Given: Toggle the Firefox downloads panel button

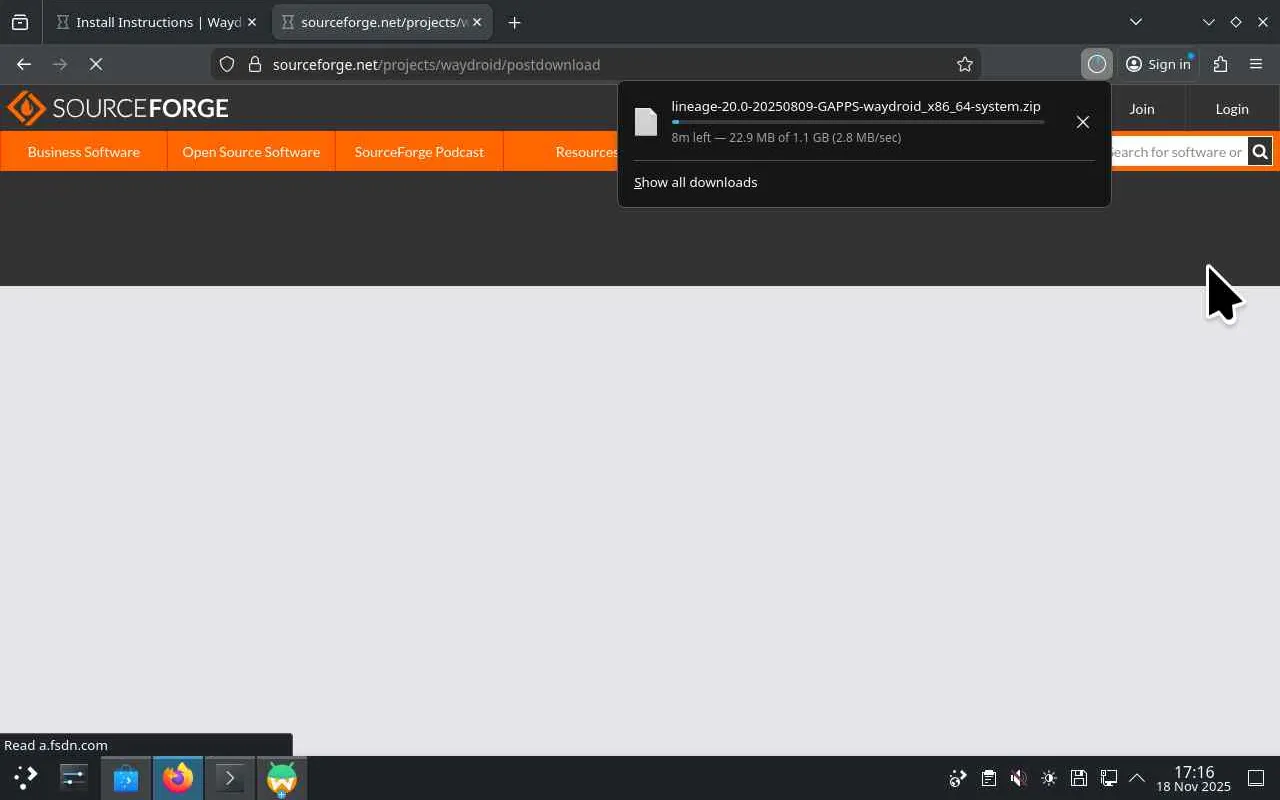Looking at the screenshot, I should click(x=1097, y=64).
